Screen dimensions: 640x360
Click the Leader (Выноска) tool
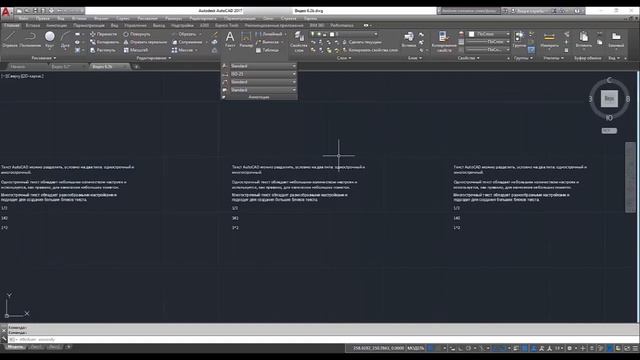[x=267, y=42]
